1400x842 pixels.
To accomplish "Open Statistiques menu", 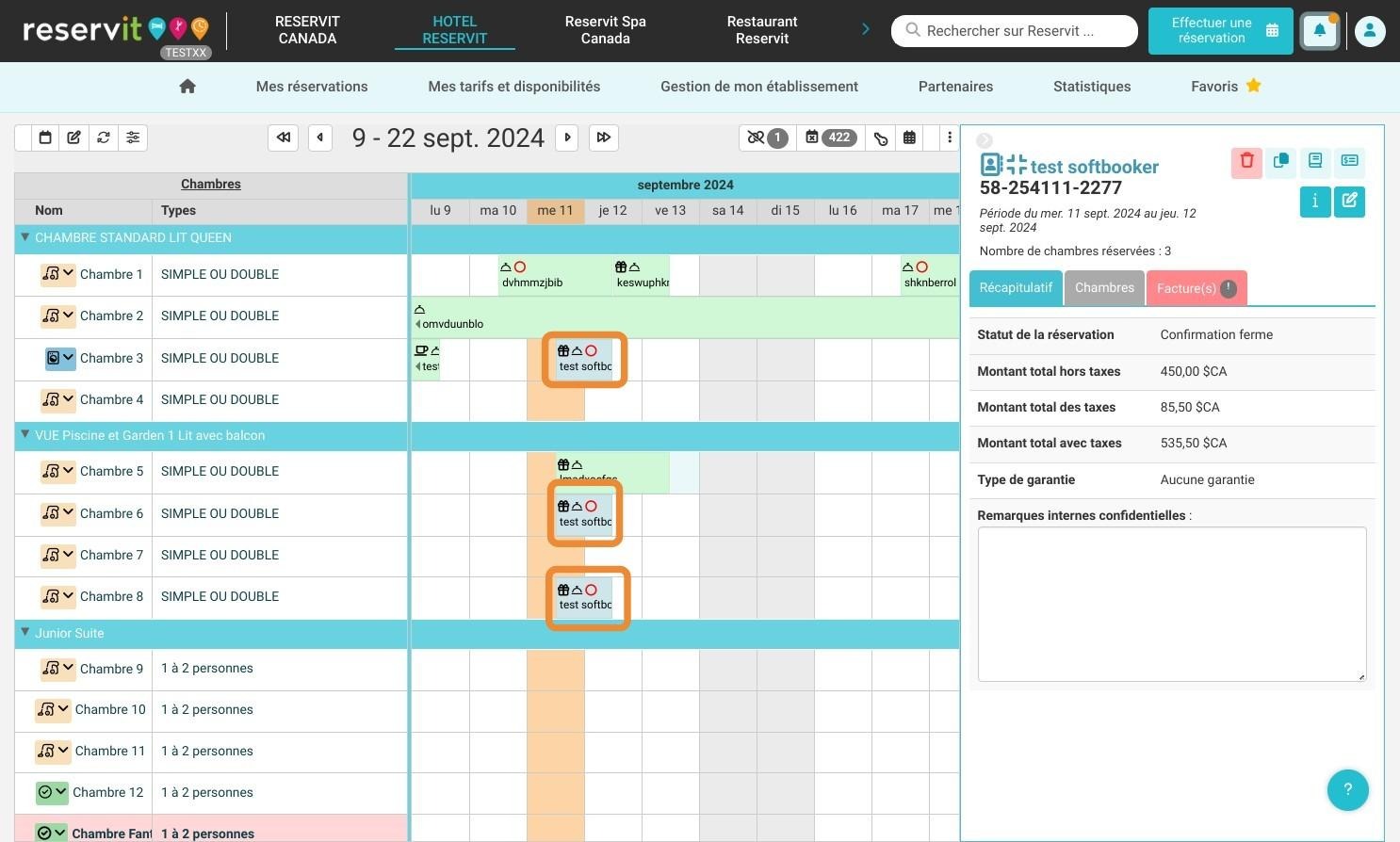I will point(1092,87).
